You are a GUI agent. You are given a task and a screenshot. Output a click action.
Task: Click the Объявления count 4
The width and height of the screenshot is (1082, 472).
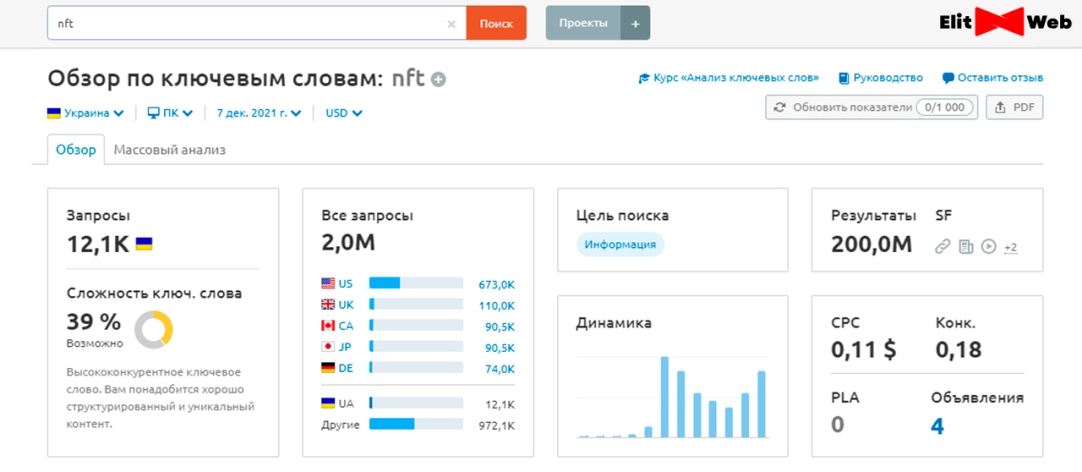[937, 425]
